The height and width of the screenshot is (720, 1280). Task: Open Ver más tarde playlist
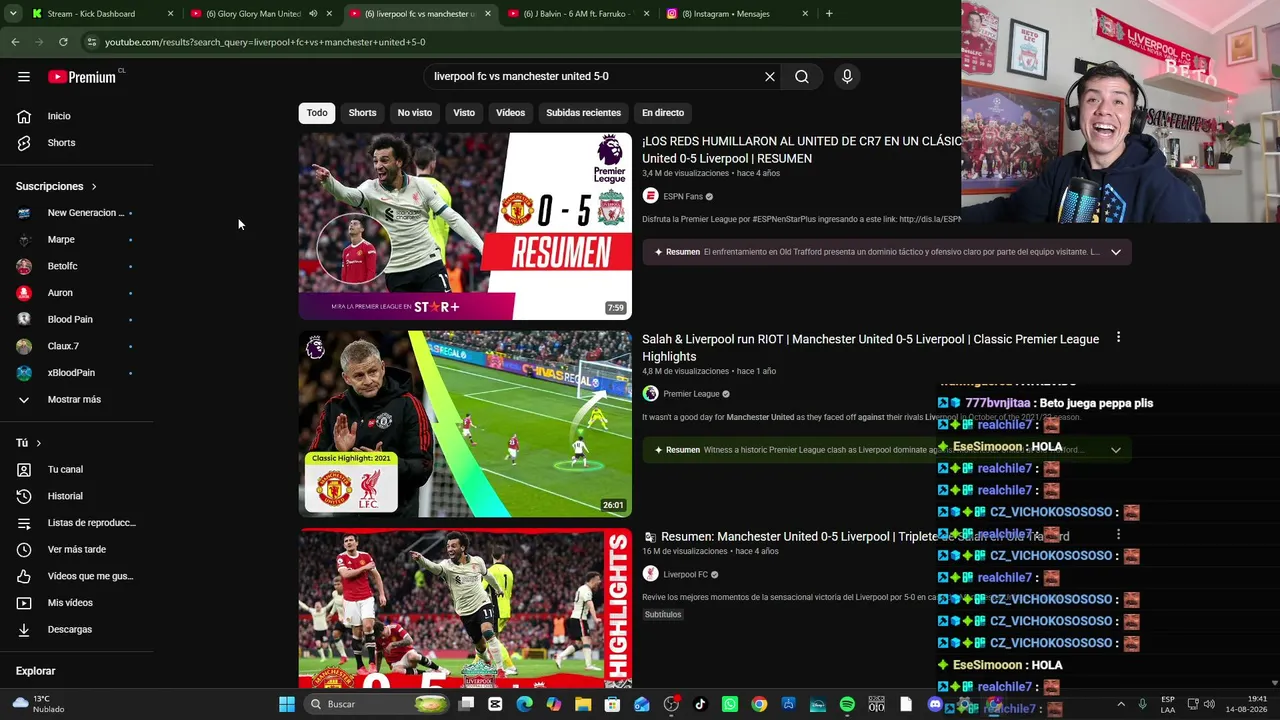click(77, 549)
